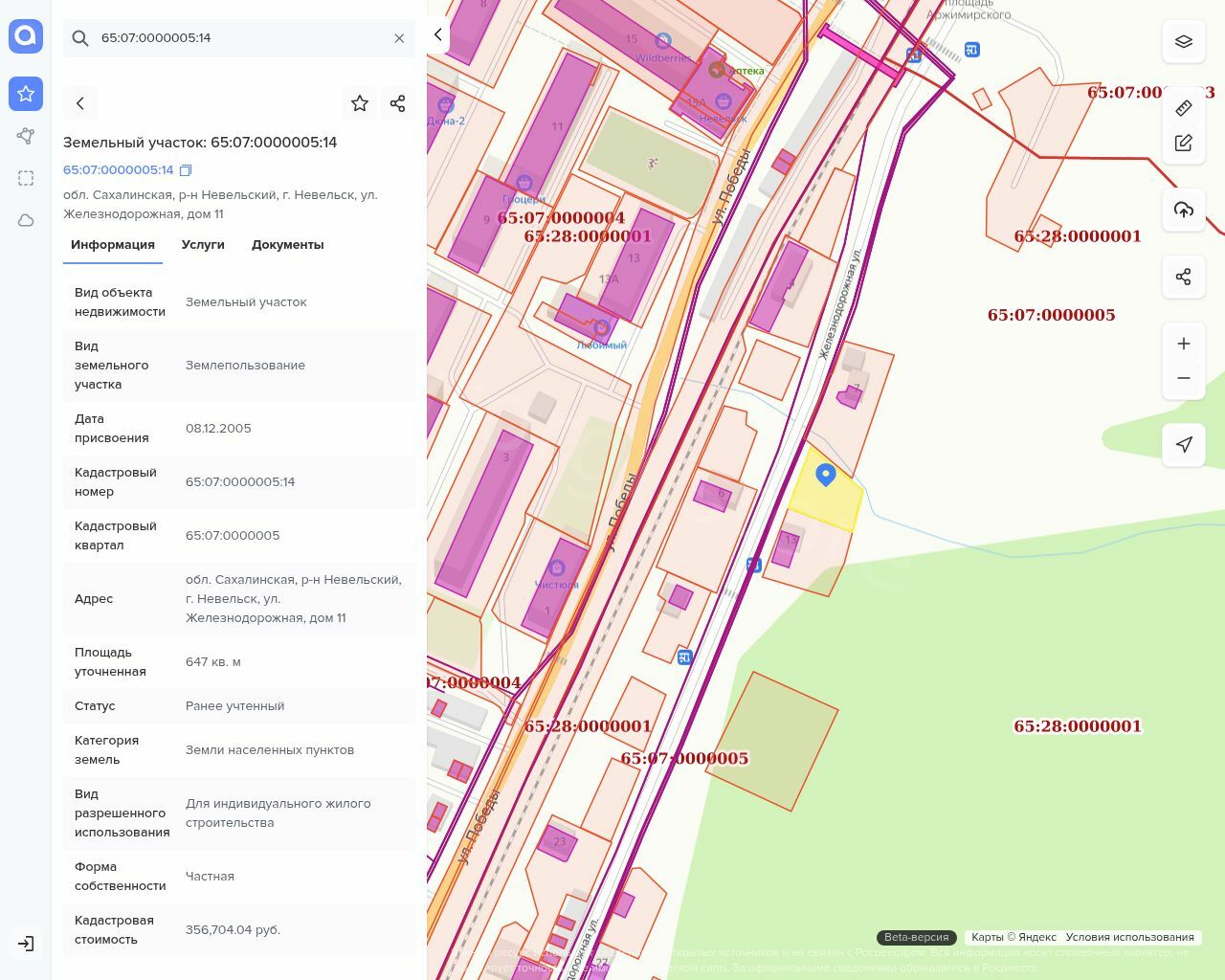Open favorites in the left sidebar

coord(26,94)
